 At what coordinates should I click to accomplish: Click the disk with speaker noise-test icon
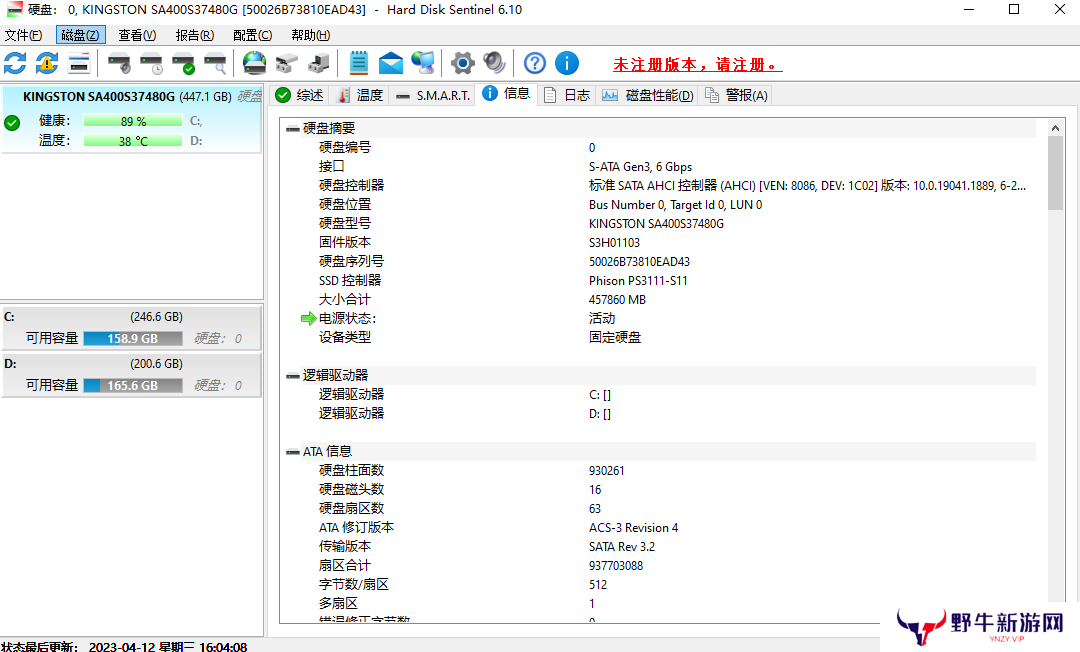pos(119,63)
